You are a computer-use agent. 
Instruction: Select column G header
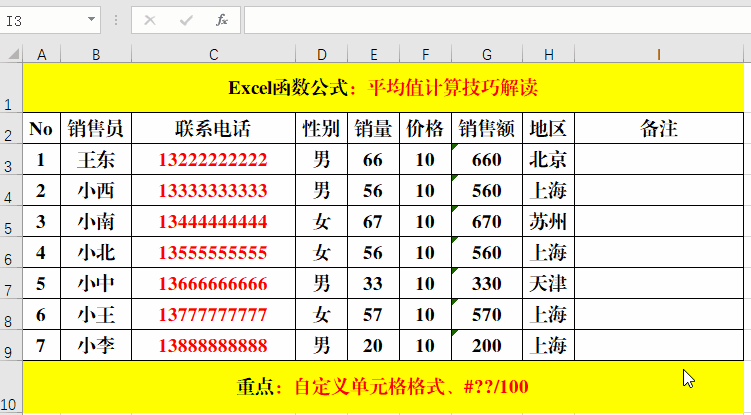[487, 54]
